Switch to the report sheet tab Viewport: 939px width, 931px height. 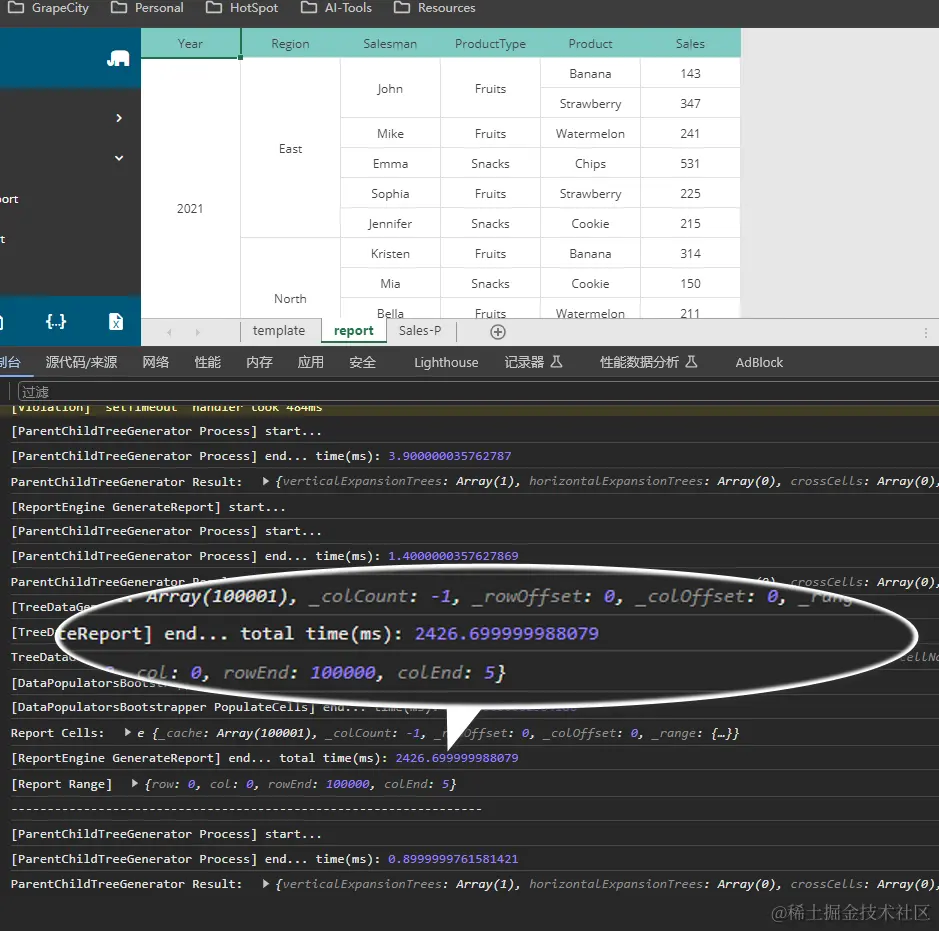click(x=353, y=330)
